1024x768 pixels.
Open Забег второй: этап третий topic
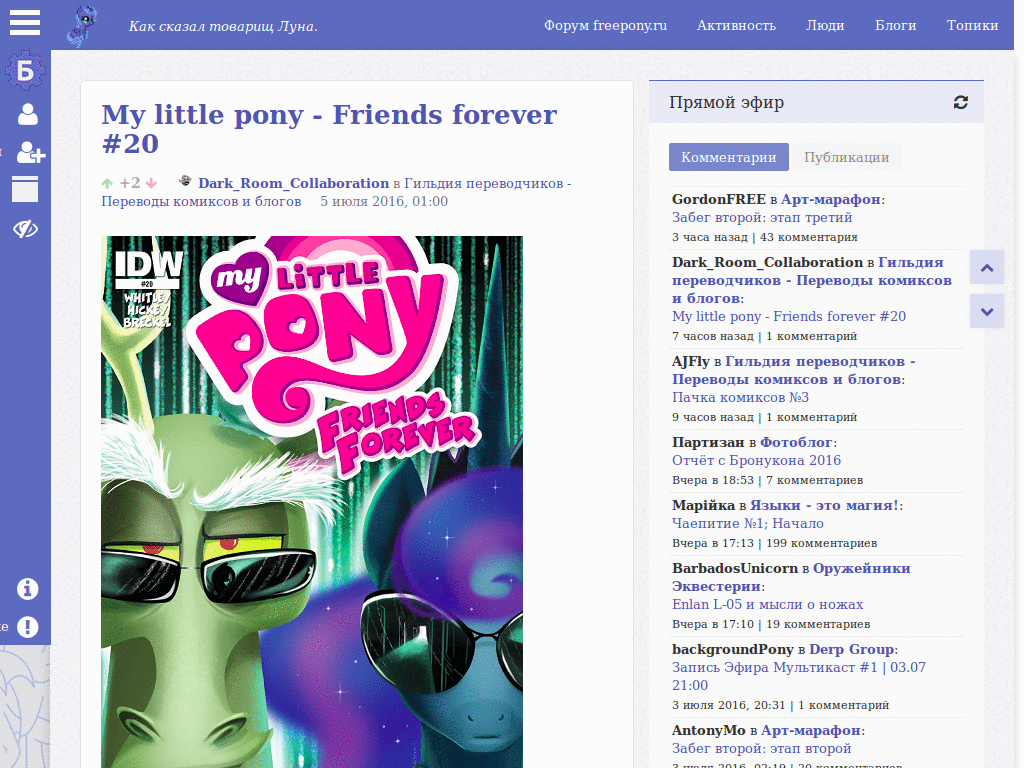tap(761, 217)
